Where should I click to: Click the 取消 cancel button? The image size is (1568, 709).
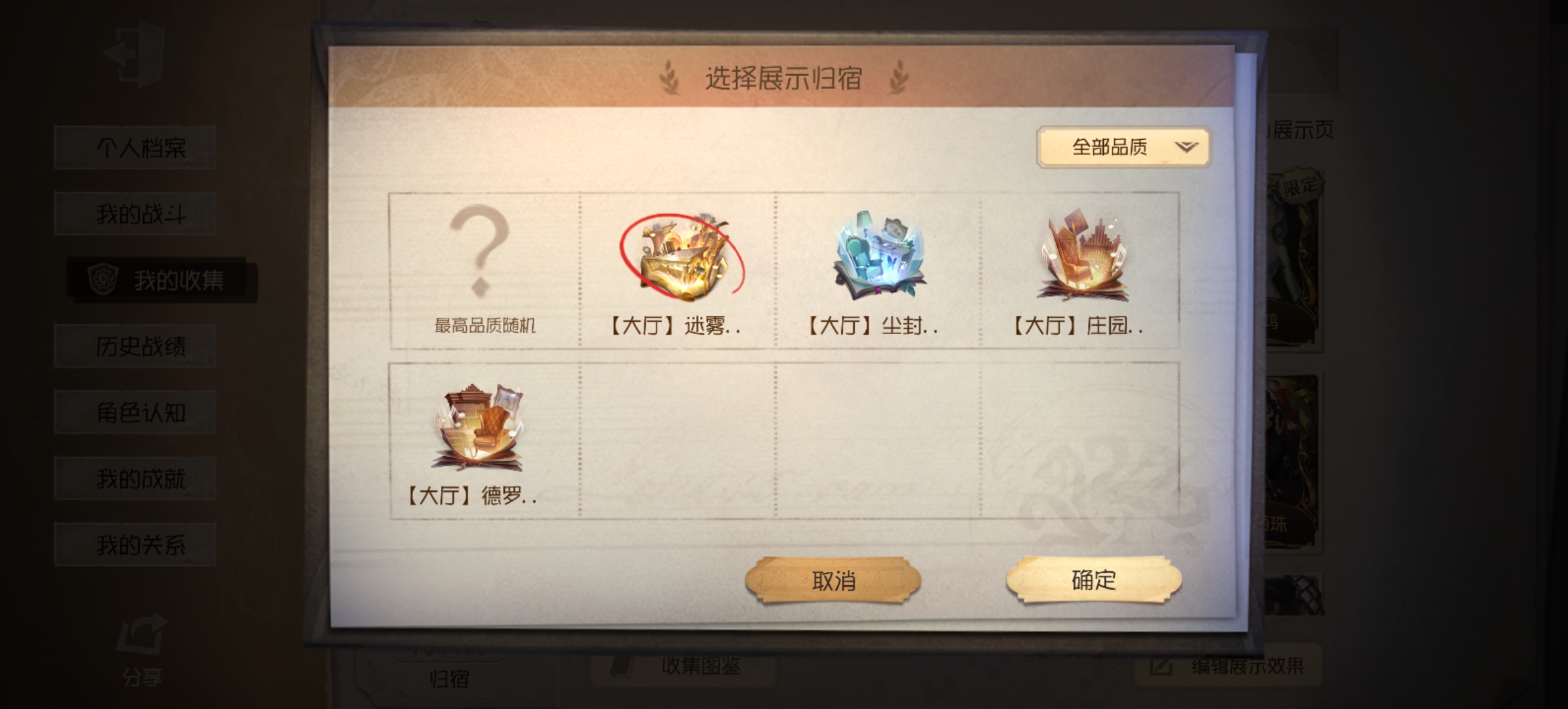tap(833, 580)
